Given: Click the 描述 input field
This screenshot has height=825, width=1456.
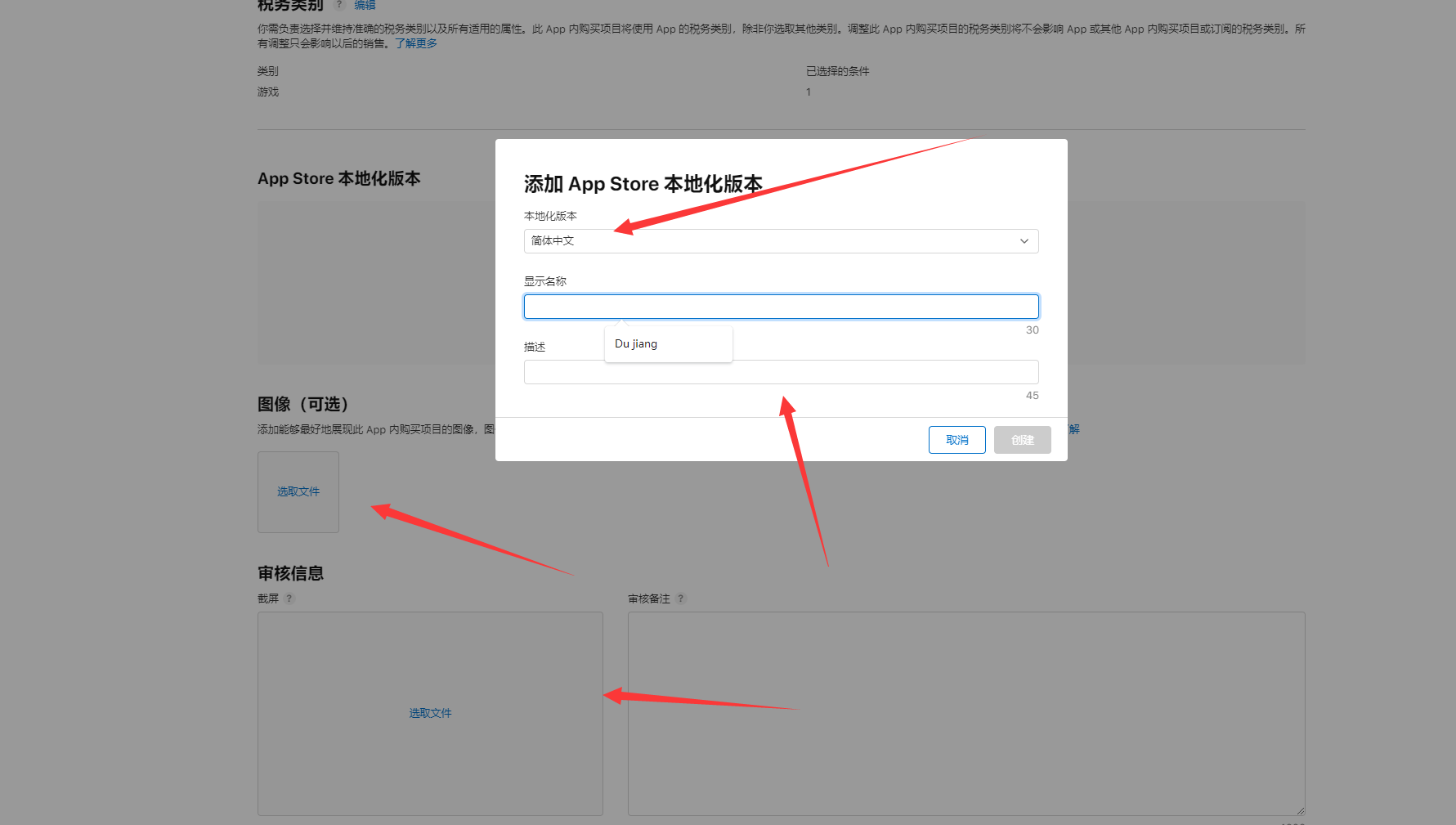Looking at the screenshot, I should coord(781,372).
